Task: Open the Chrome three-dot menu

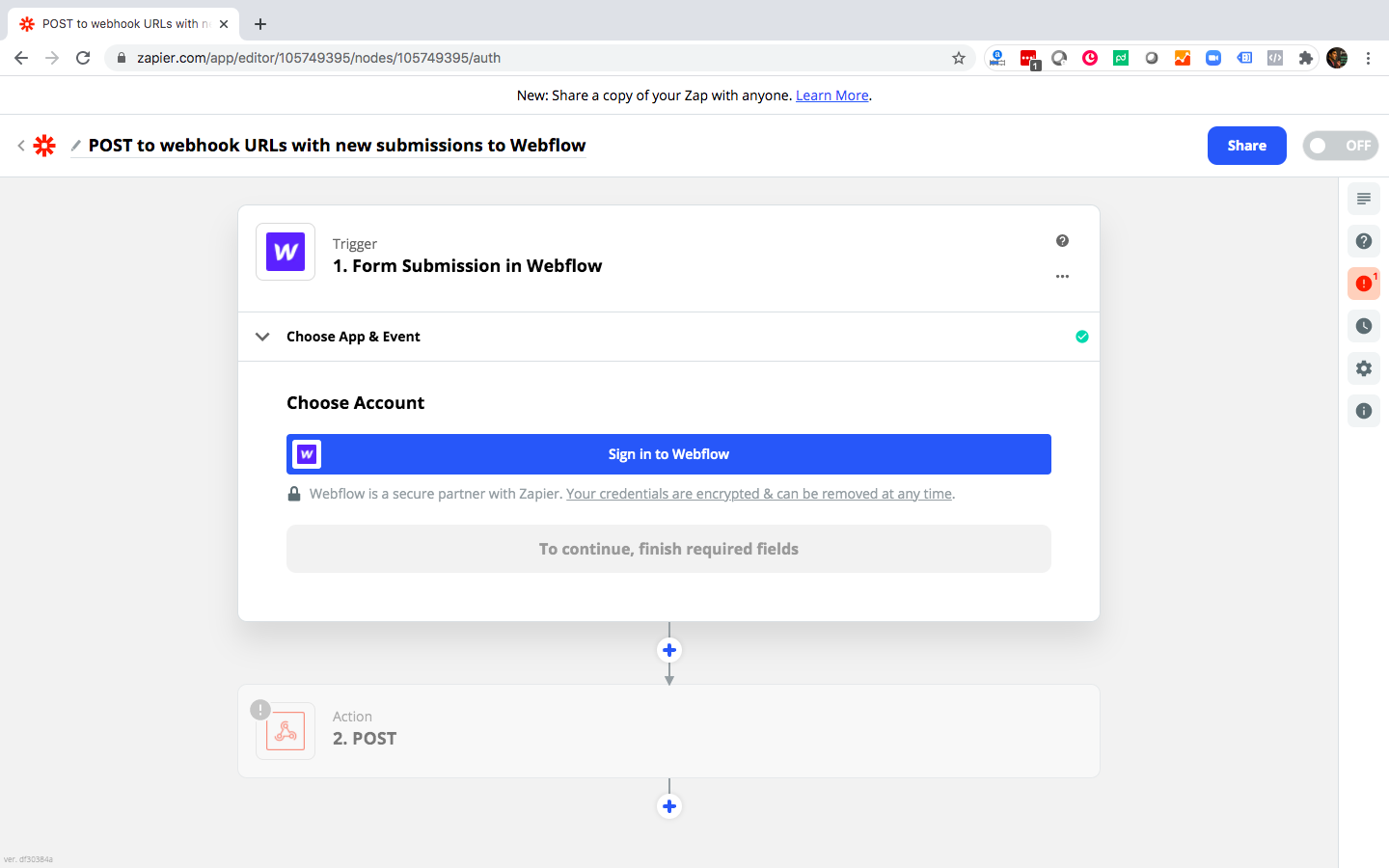Action: coord(1368,58)
